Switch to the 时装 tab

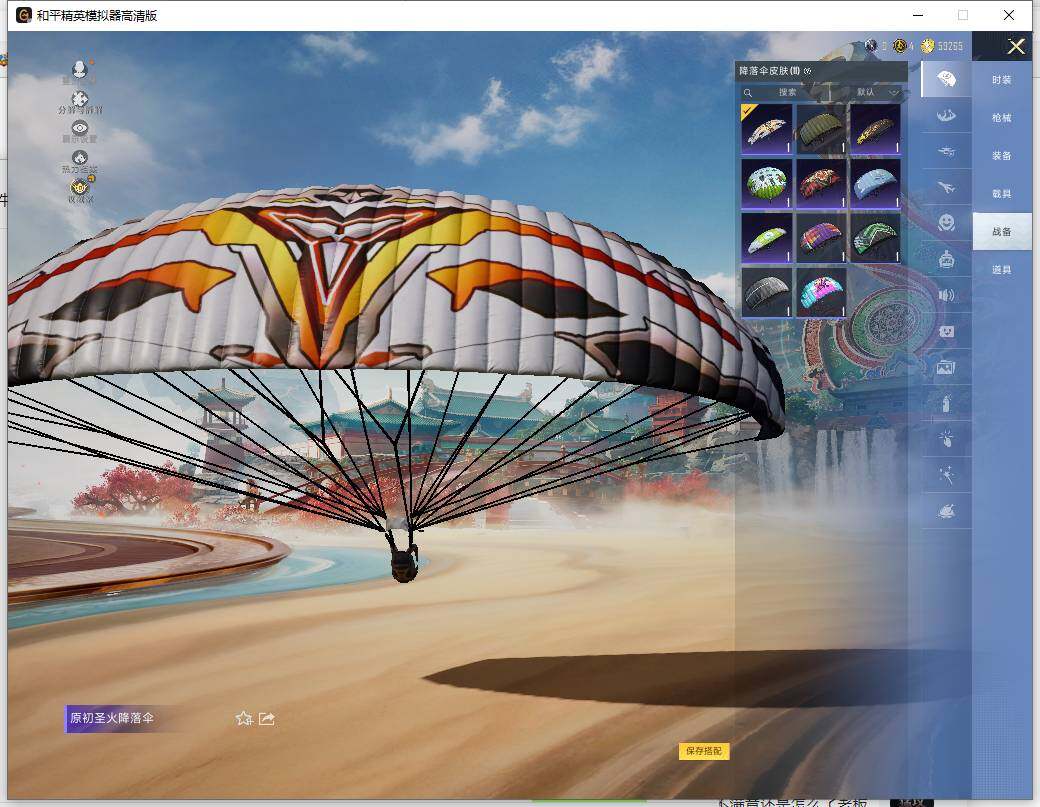pos(1002,80)
